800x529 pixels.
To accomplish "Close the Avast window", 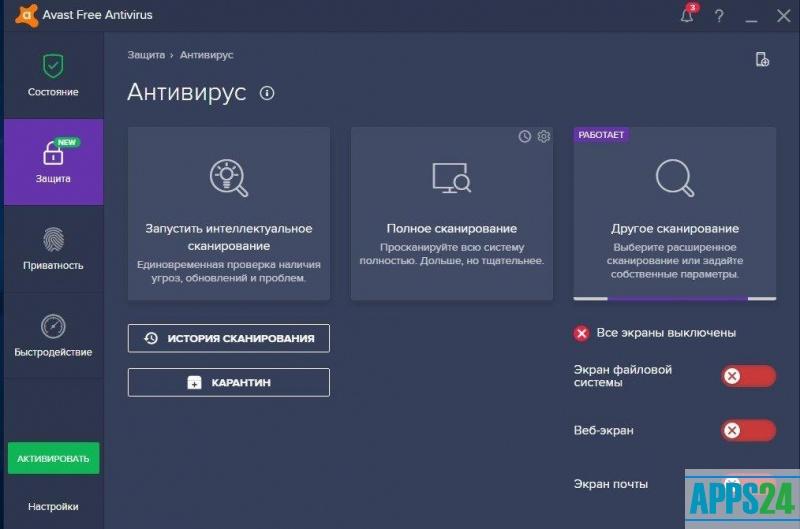I will [x=784, y=16].
